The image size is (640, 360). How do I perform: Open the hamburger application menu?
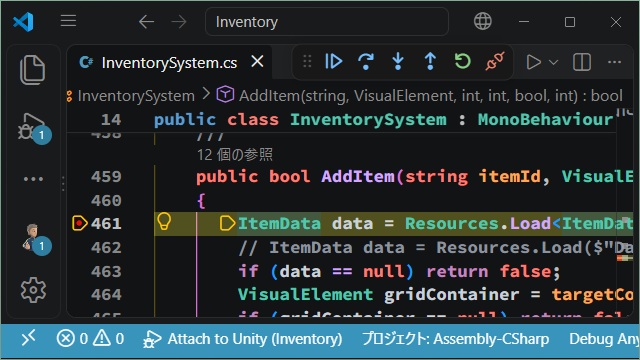[x=68, y=21]
